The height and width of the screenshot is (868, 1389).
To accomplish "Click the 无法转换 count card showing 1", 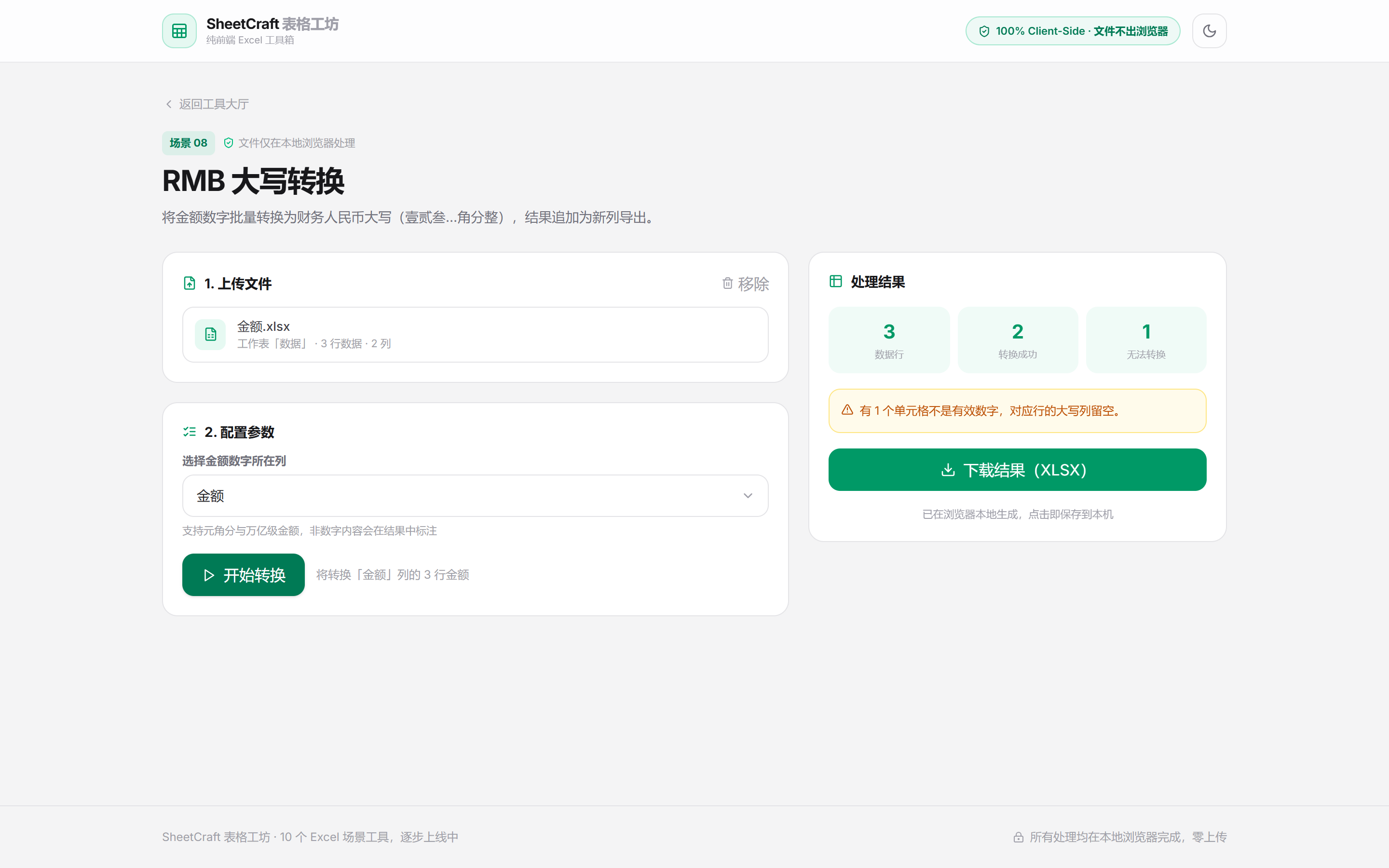I will (1146, 340).
